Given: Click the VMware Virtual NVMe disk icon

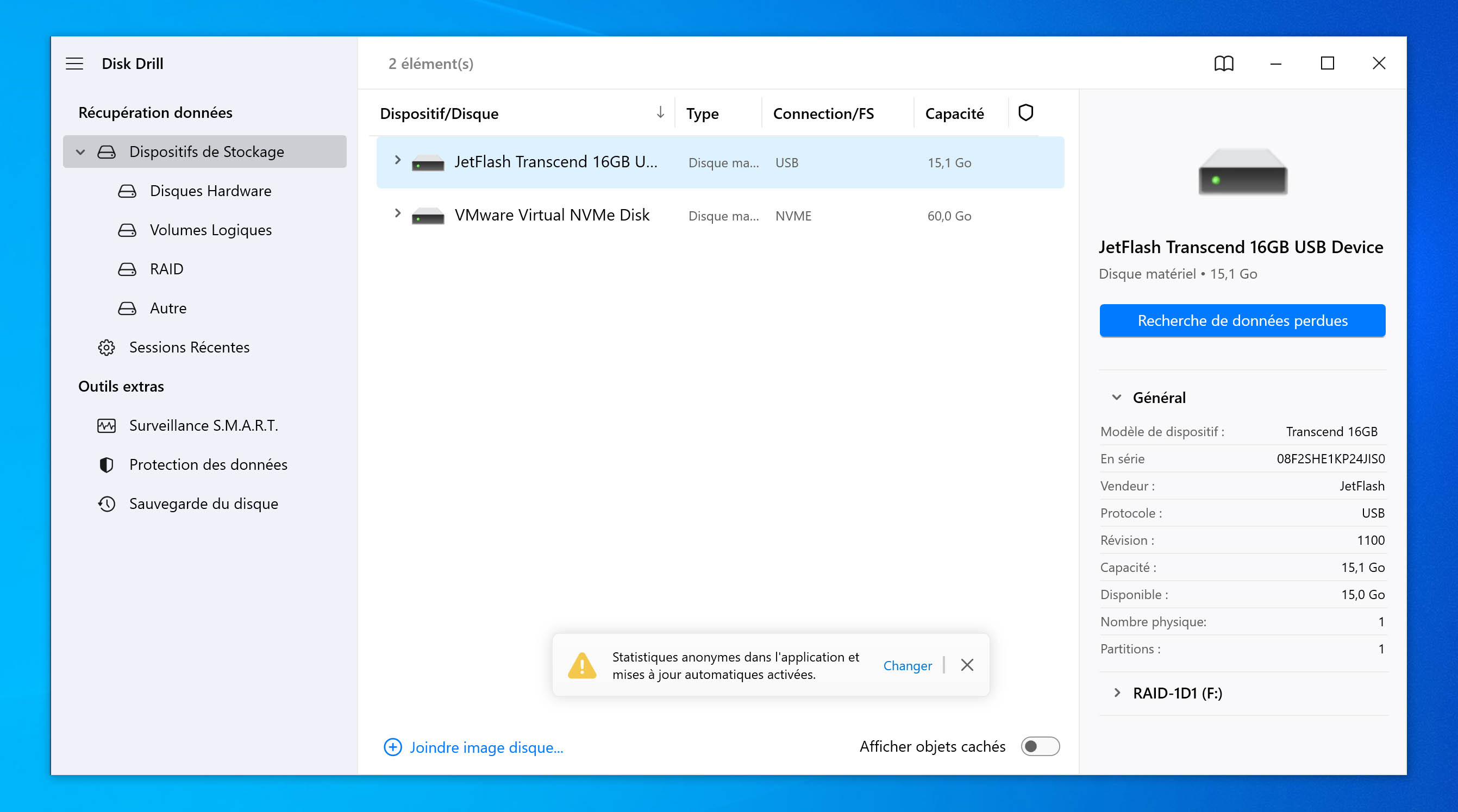Looking at the screenshot, I should (428, 216).
